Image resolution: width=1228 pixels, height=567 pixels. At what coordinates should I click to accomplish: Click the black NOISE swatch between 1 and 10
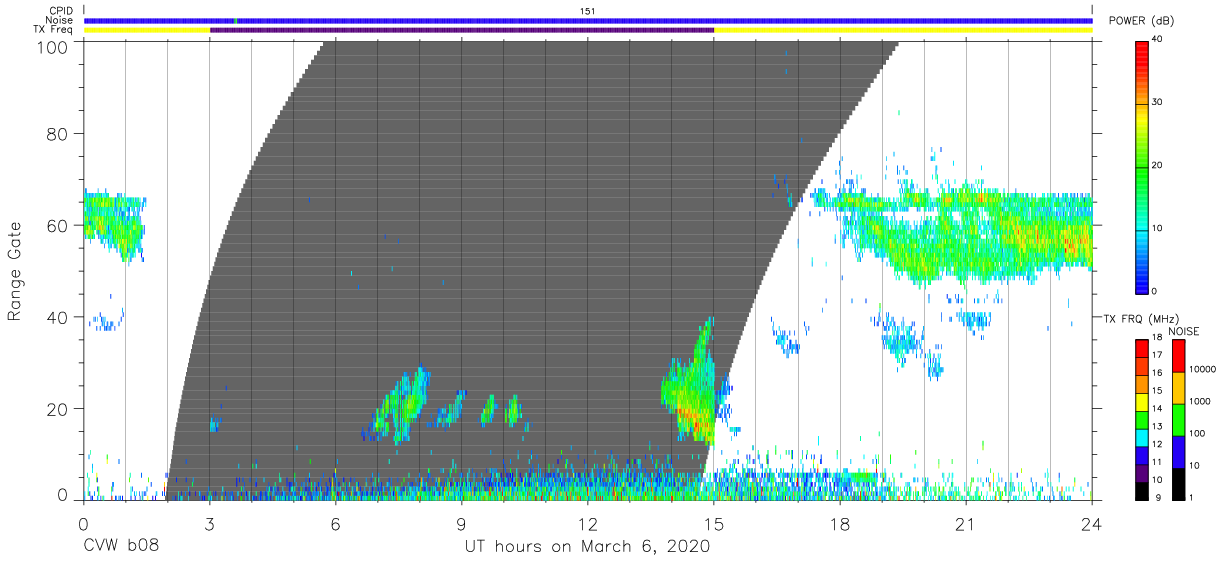(x=1178, y=484)
